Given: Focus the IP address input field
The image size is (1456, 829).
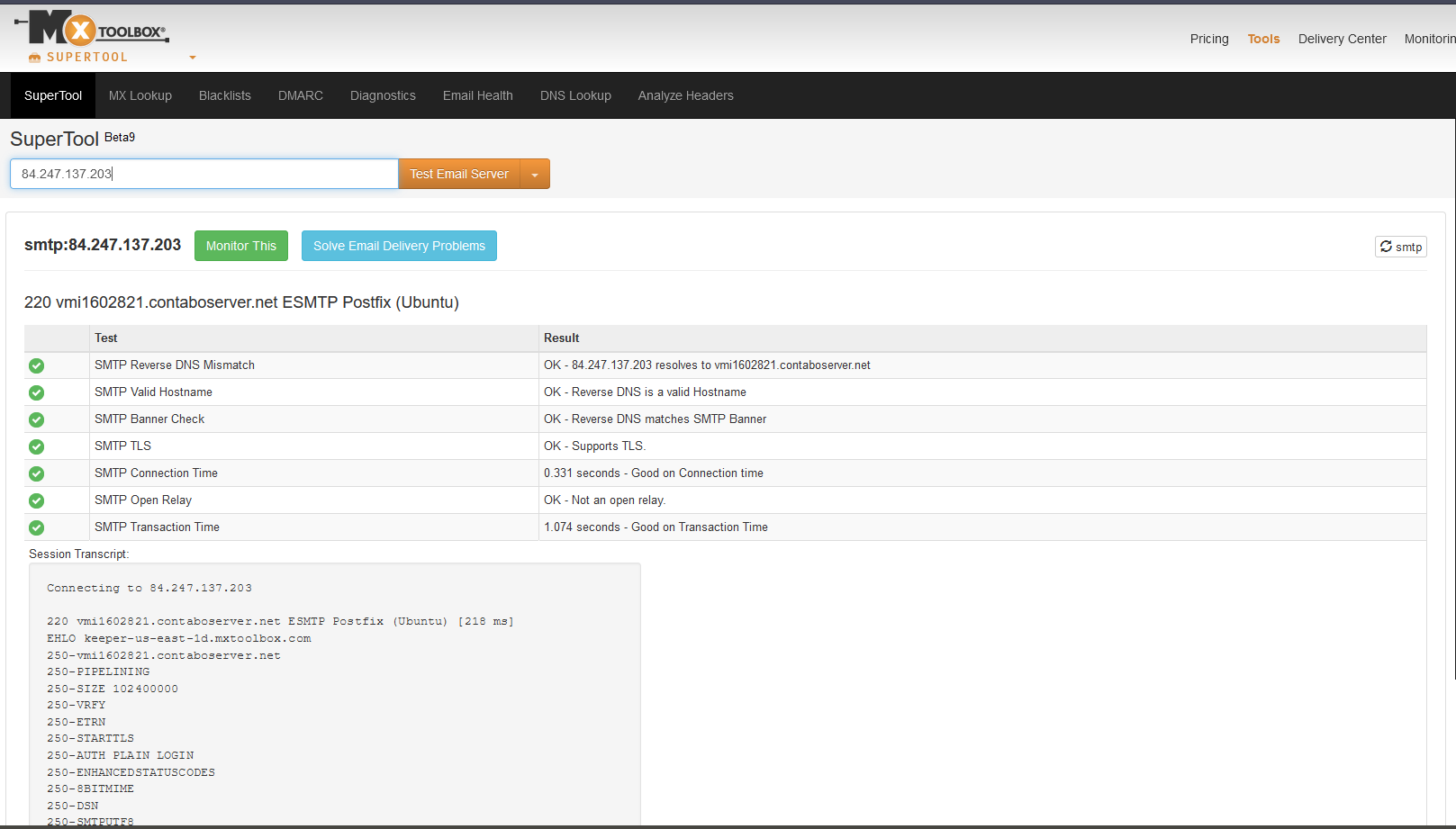Looking at the screenshot, I should [x=204, y=174].
